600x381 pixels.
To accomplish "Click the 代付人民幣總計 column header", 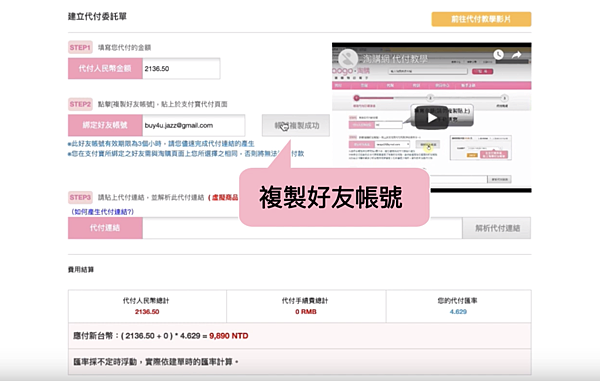I will pos(146,301).
